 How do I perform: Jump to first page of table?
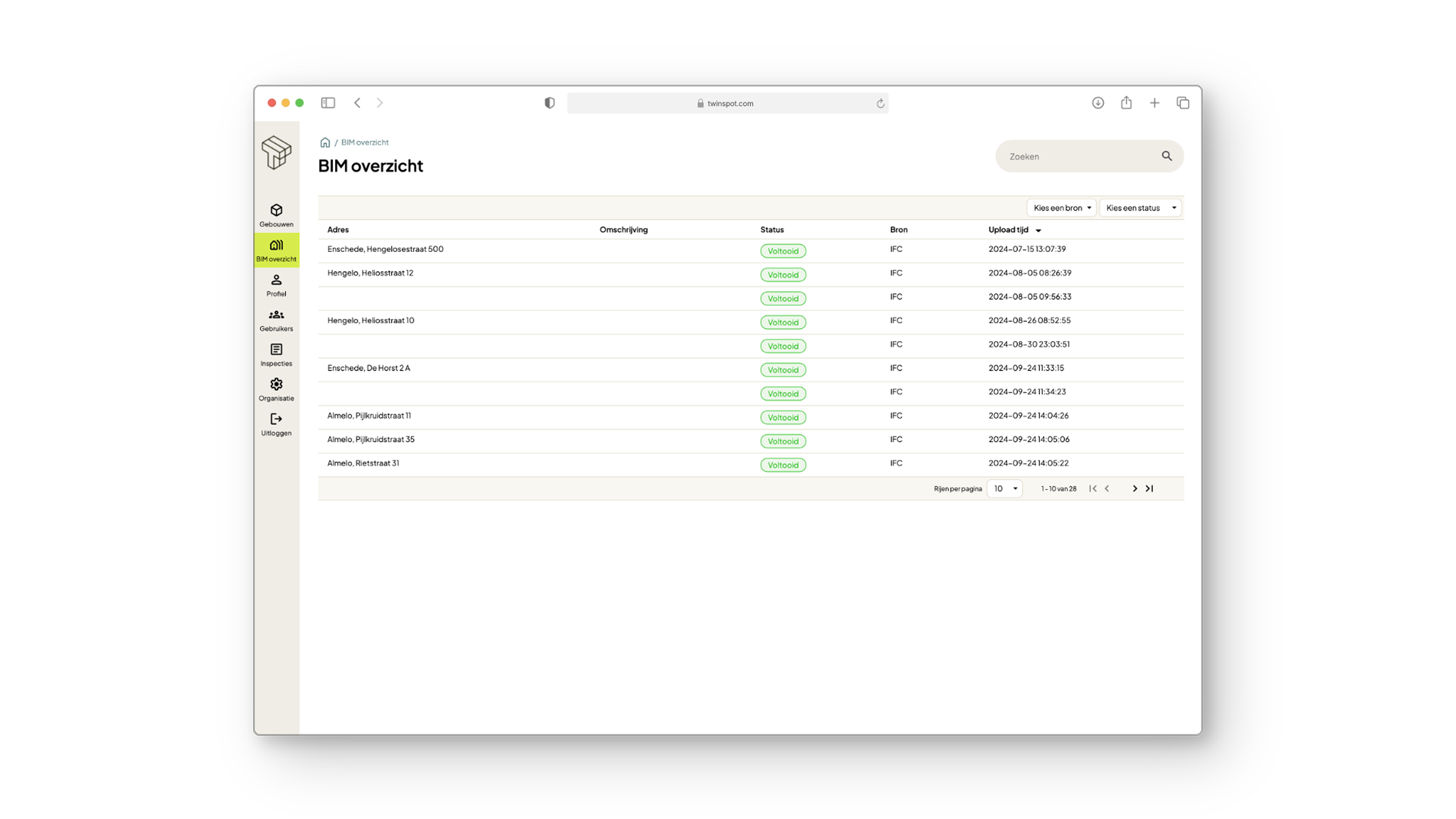1092,488
